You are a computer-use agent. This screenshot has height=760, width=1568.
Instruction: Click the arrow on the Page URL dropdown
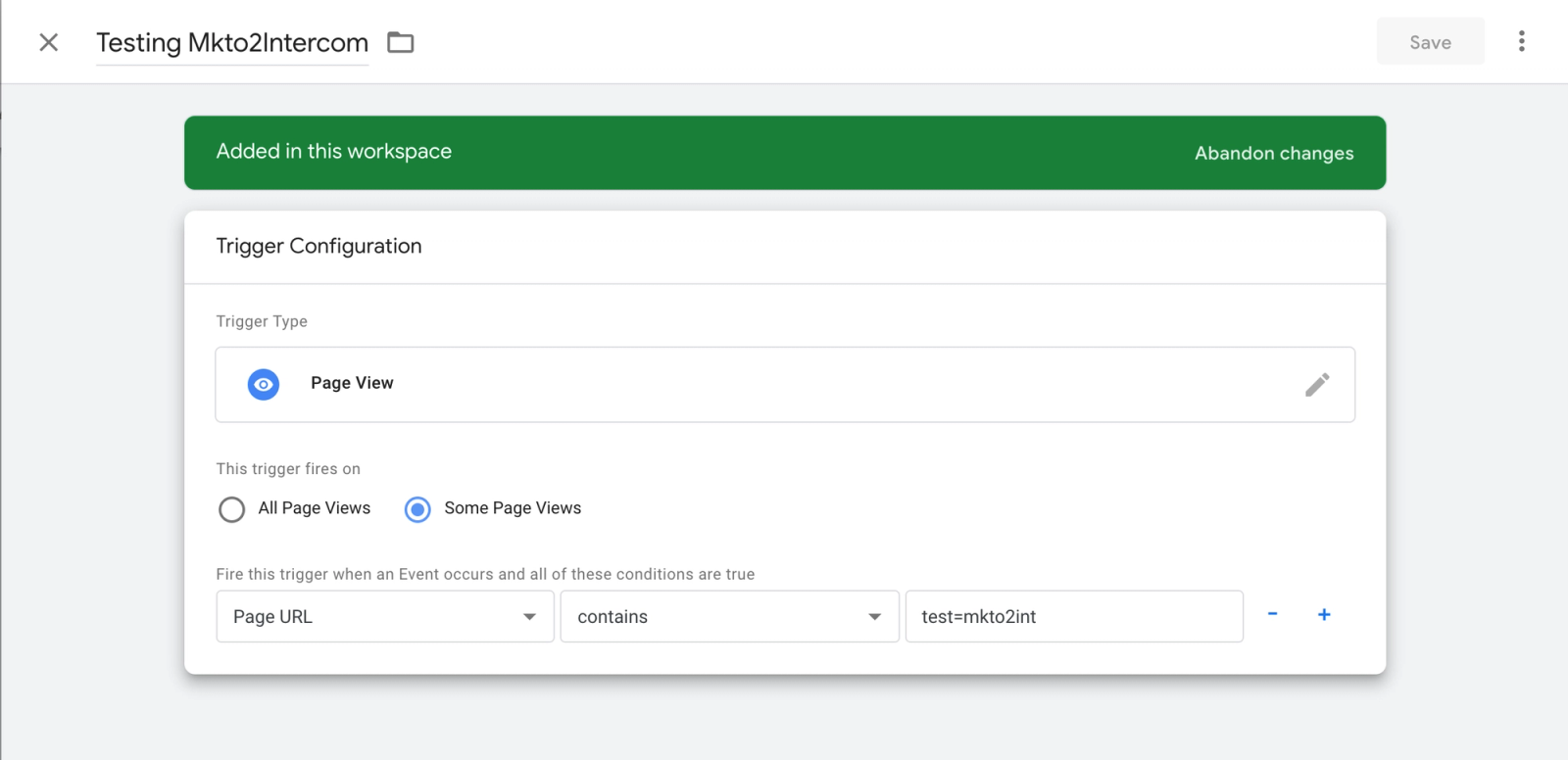pos(529,617)
